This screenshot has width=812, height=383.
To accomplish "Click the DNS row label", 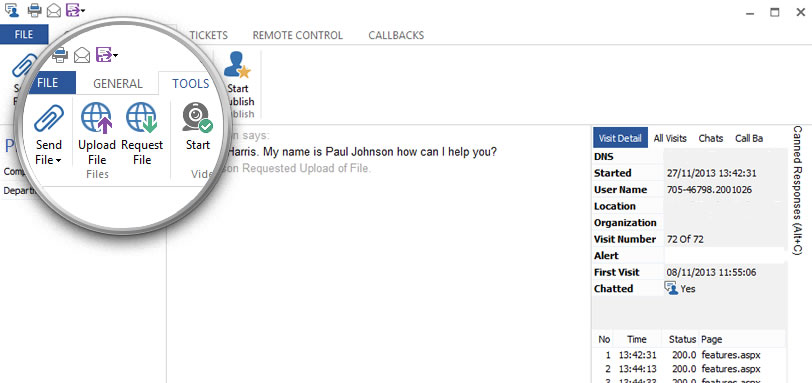I will (604, 156).
